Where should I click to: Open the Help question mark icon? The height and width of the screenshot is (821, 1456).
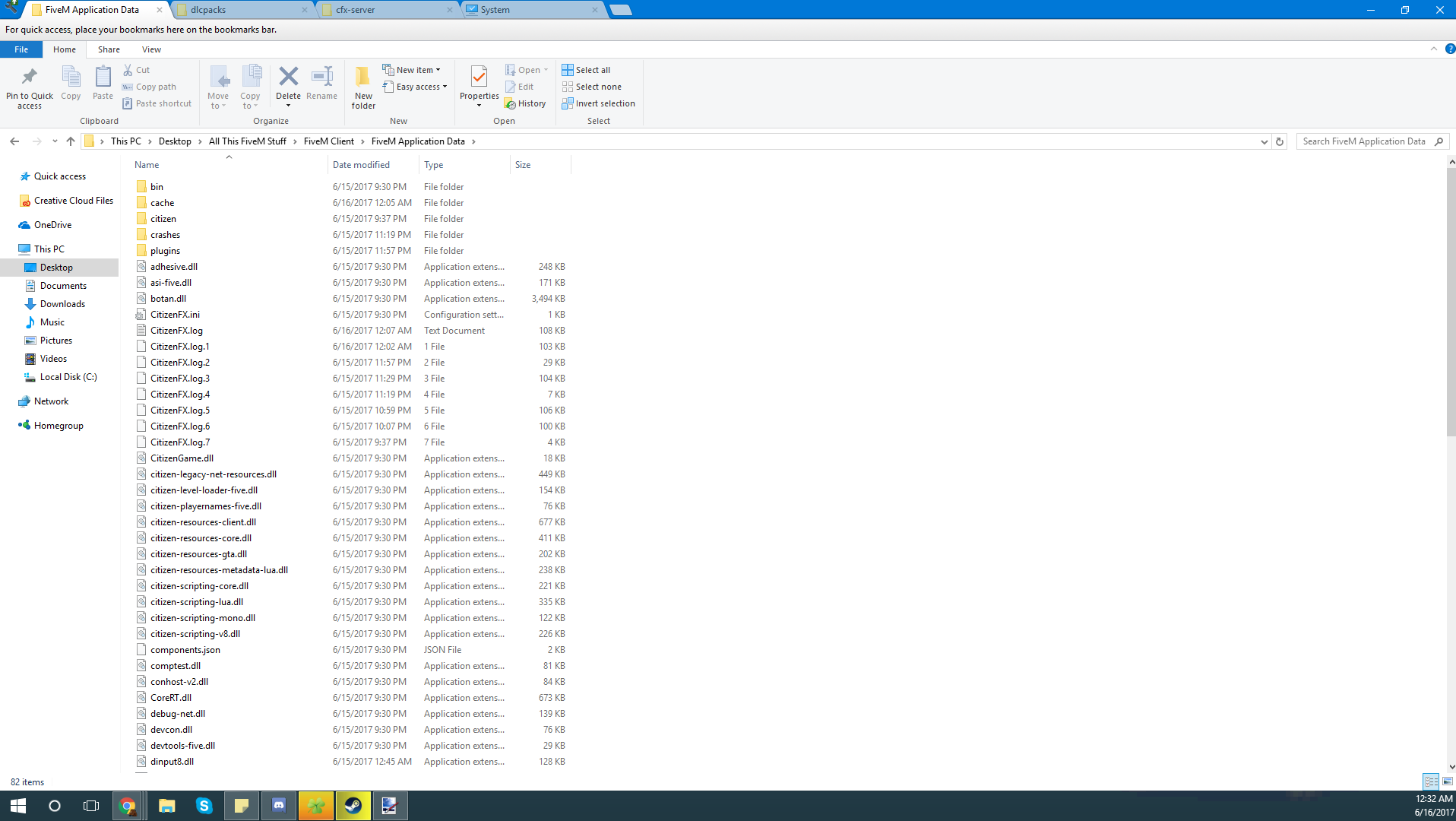pyautogui.click(x=1450, y=49)
